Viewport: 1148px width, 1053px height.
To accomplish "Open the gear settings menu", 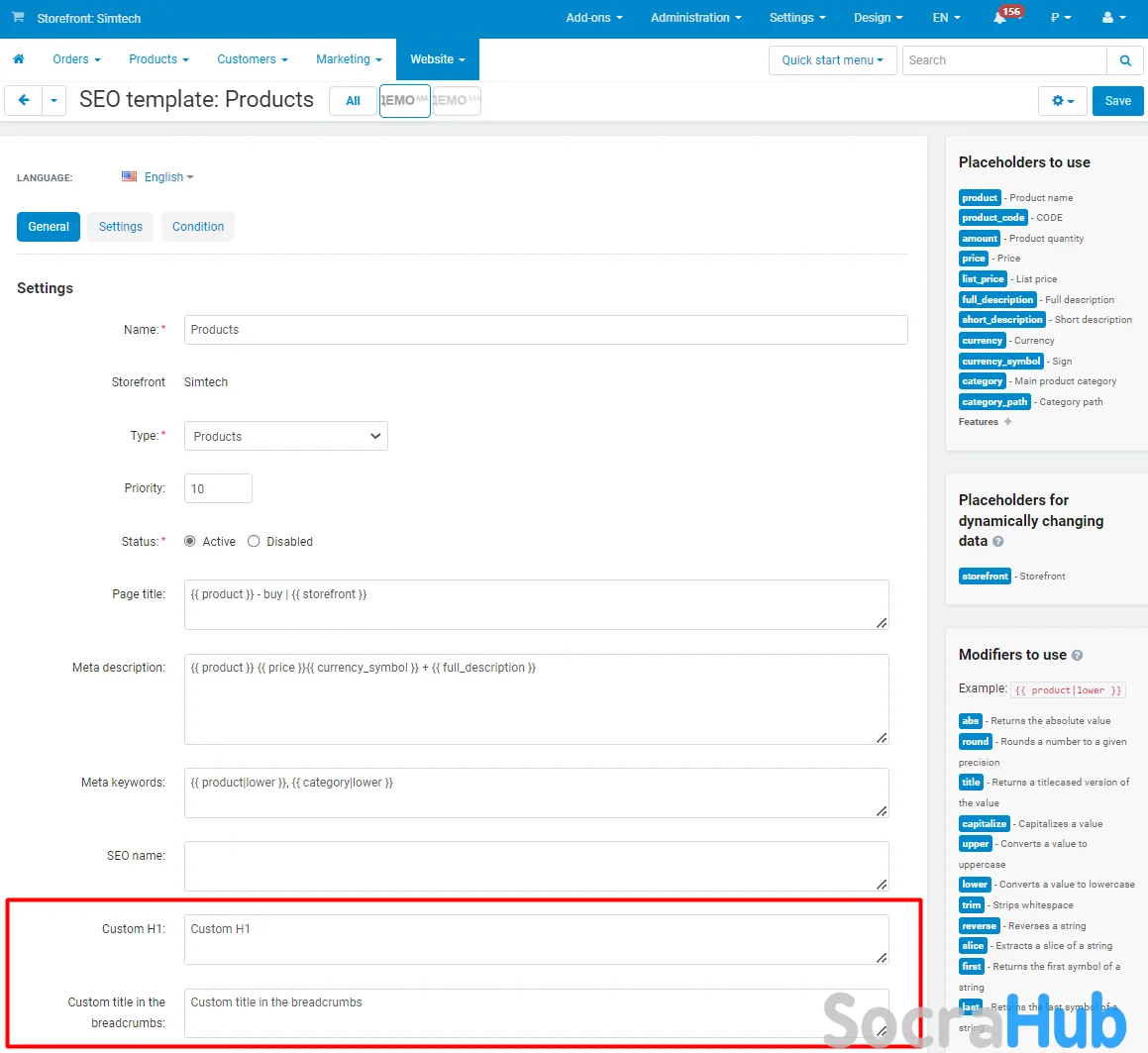I will [1063, 101].
